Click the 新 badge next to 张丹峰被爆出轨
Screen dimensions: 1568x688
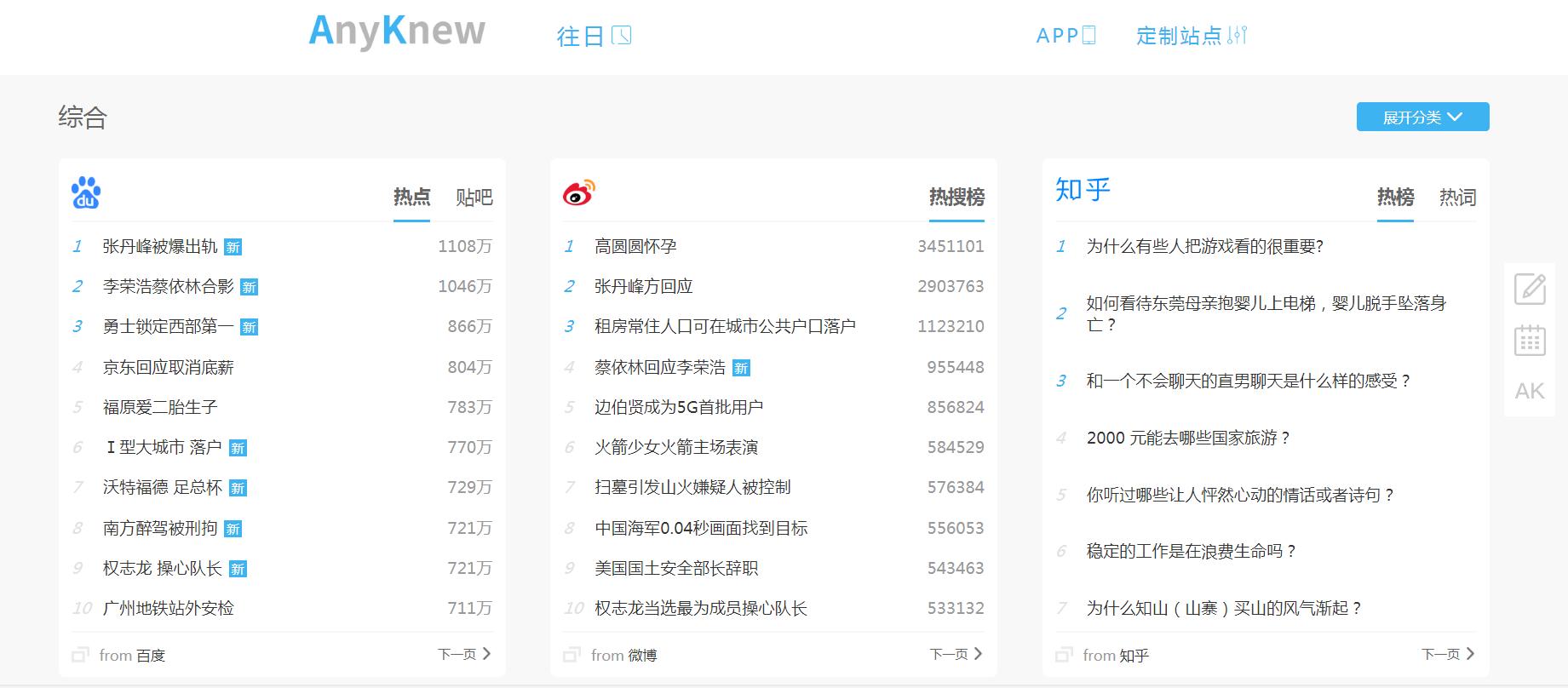pos(233,248)
